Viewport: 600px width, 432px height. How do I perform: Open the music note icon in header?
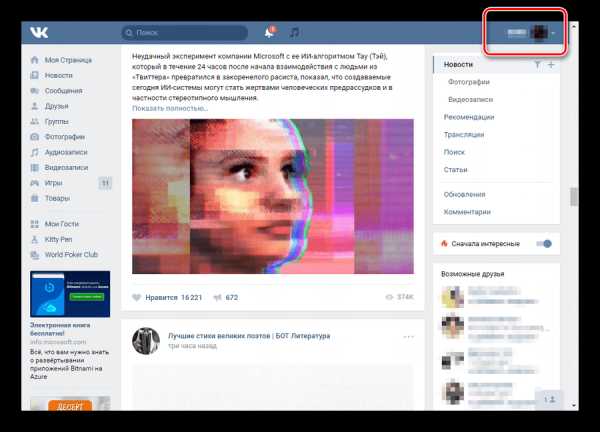coord(294,33)
